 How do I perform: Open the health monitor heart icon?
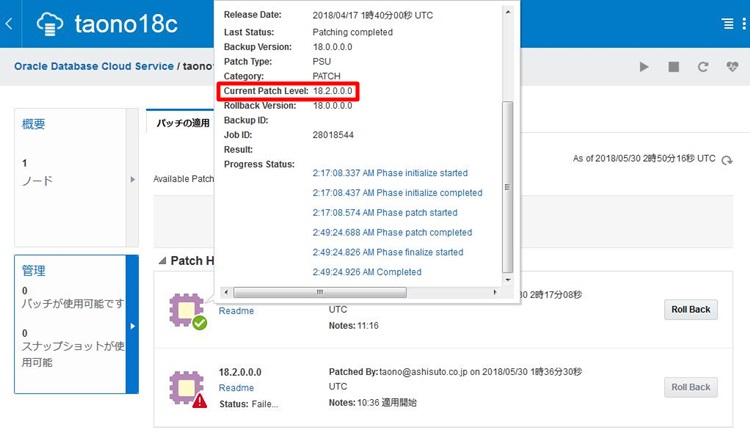click(732, 67)
